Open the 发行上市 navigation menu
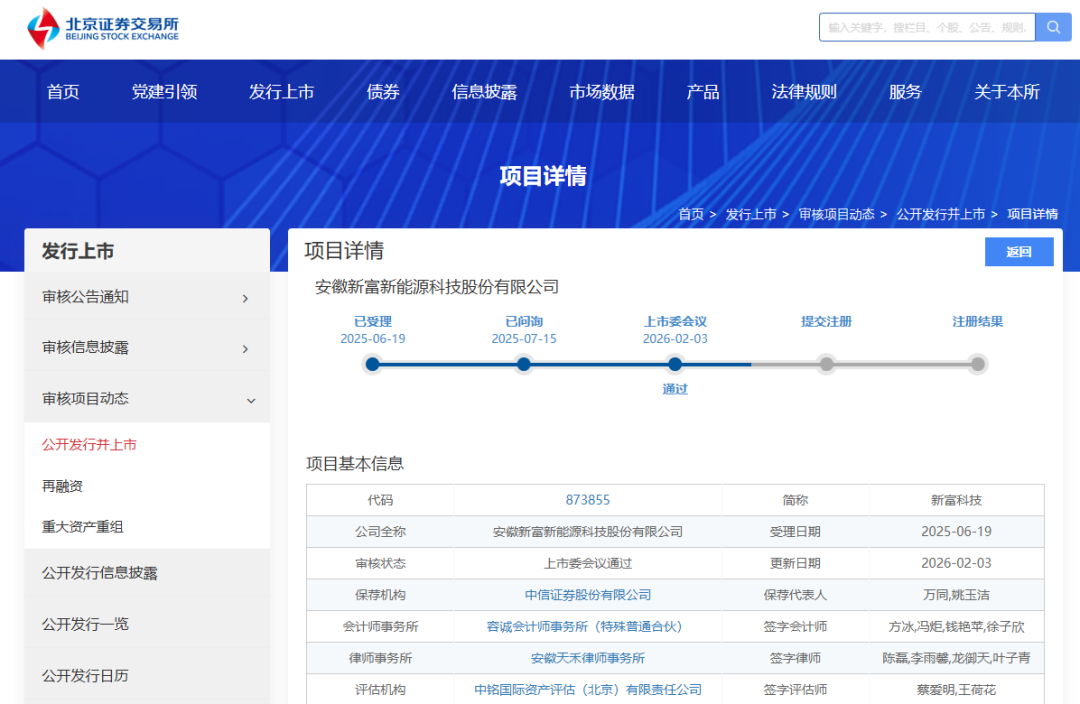This screenshot has width=1080, height=704. click(x=281, y=92)
